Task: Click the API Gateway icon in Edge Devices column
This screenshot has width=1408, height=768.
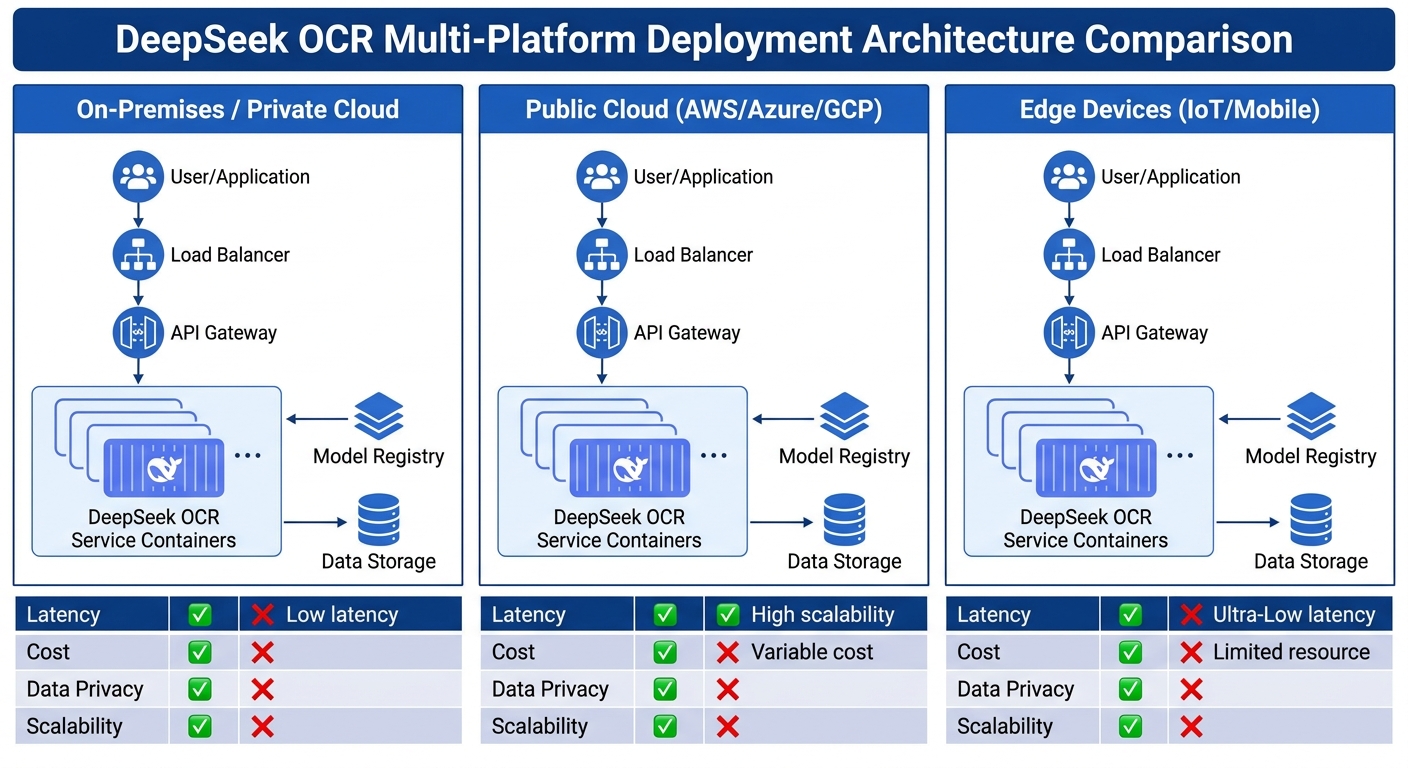Action: [1069, 333]
